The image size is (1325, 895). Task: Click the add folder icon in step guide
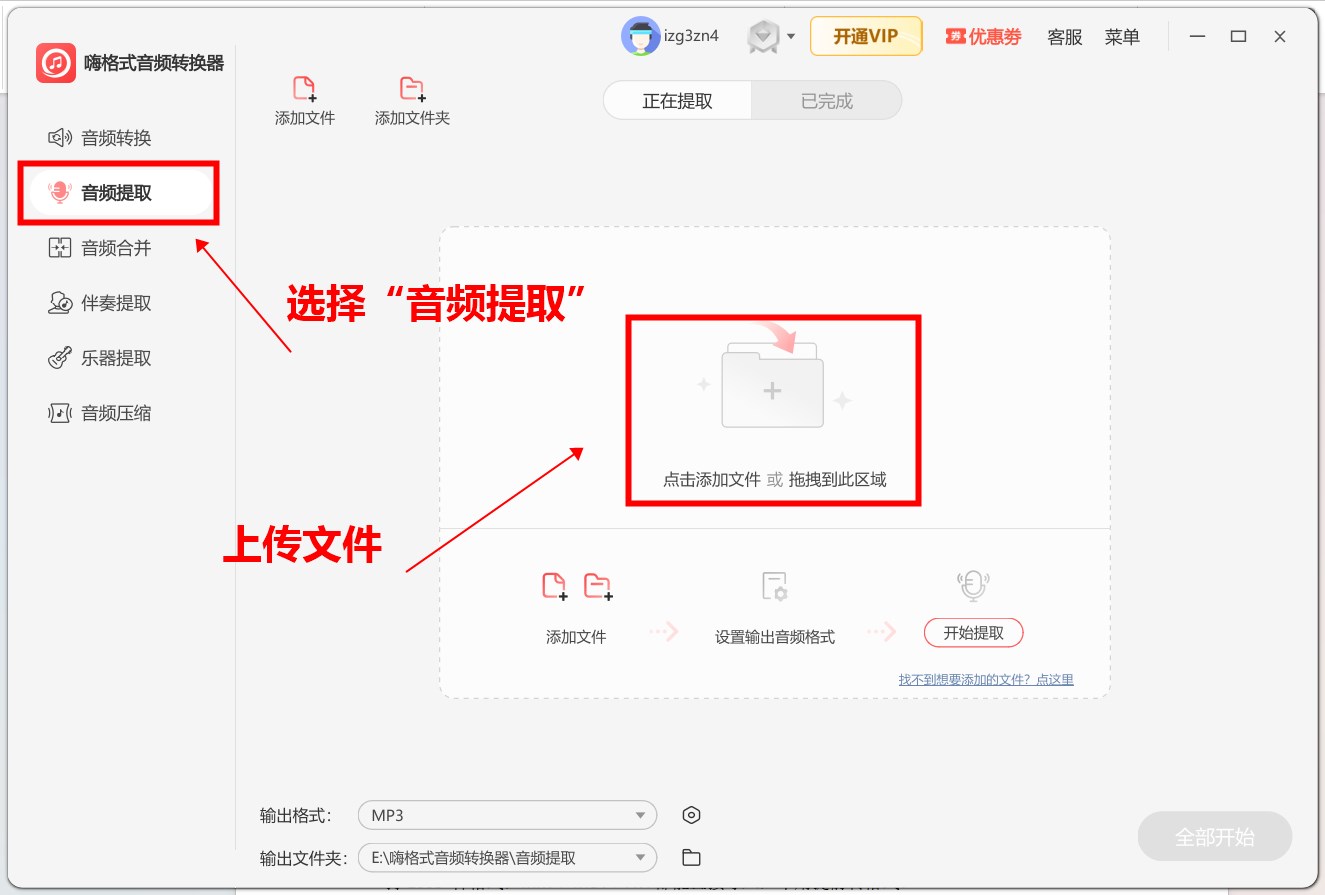point(598,586)
